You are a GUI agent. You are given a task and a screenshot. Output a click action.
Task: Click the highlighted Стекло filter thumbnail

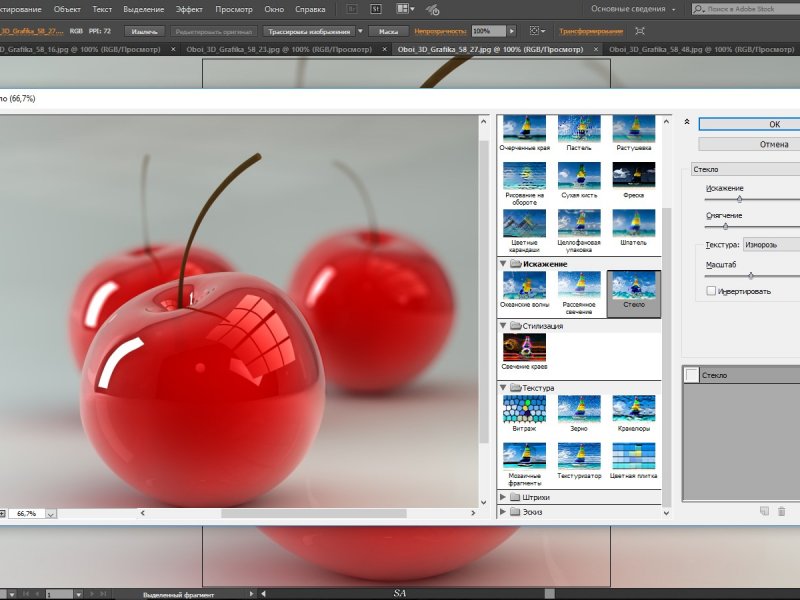[x=634, y=294]
